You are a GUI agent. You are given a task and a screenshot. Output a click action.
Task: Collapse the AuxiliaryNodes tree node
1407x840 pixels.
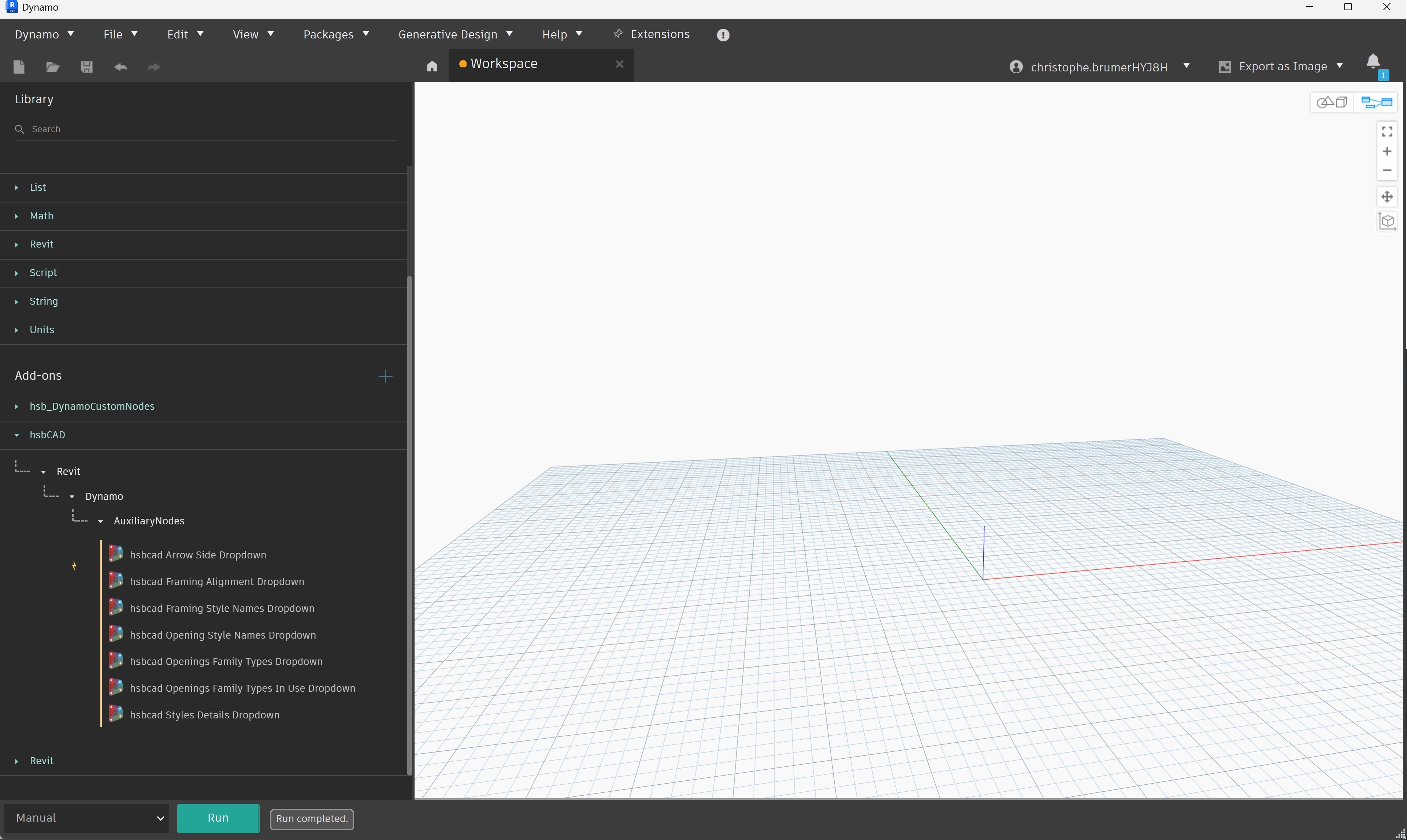(x=100, y=521)
